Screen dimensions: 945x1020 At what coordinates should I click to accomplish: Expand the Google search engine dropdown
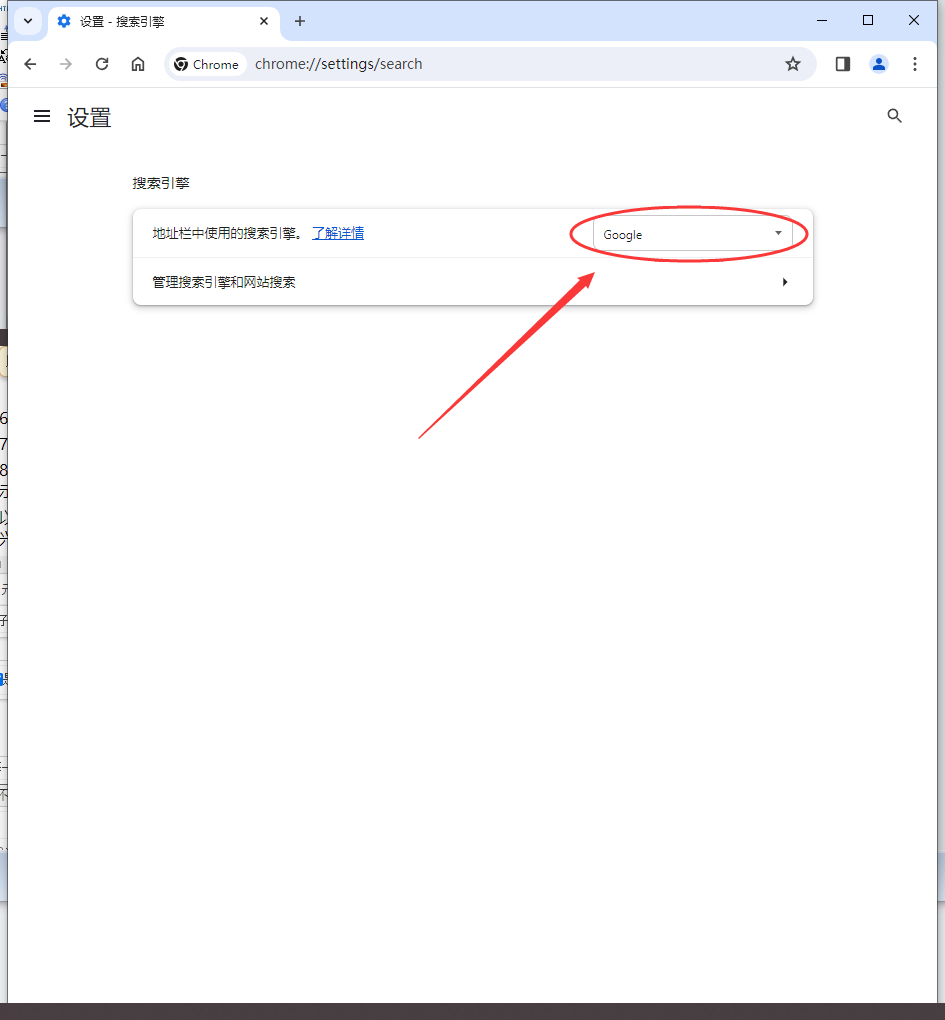(x=692, y=234)
